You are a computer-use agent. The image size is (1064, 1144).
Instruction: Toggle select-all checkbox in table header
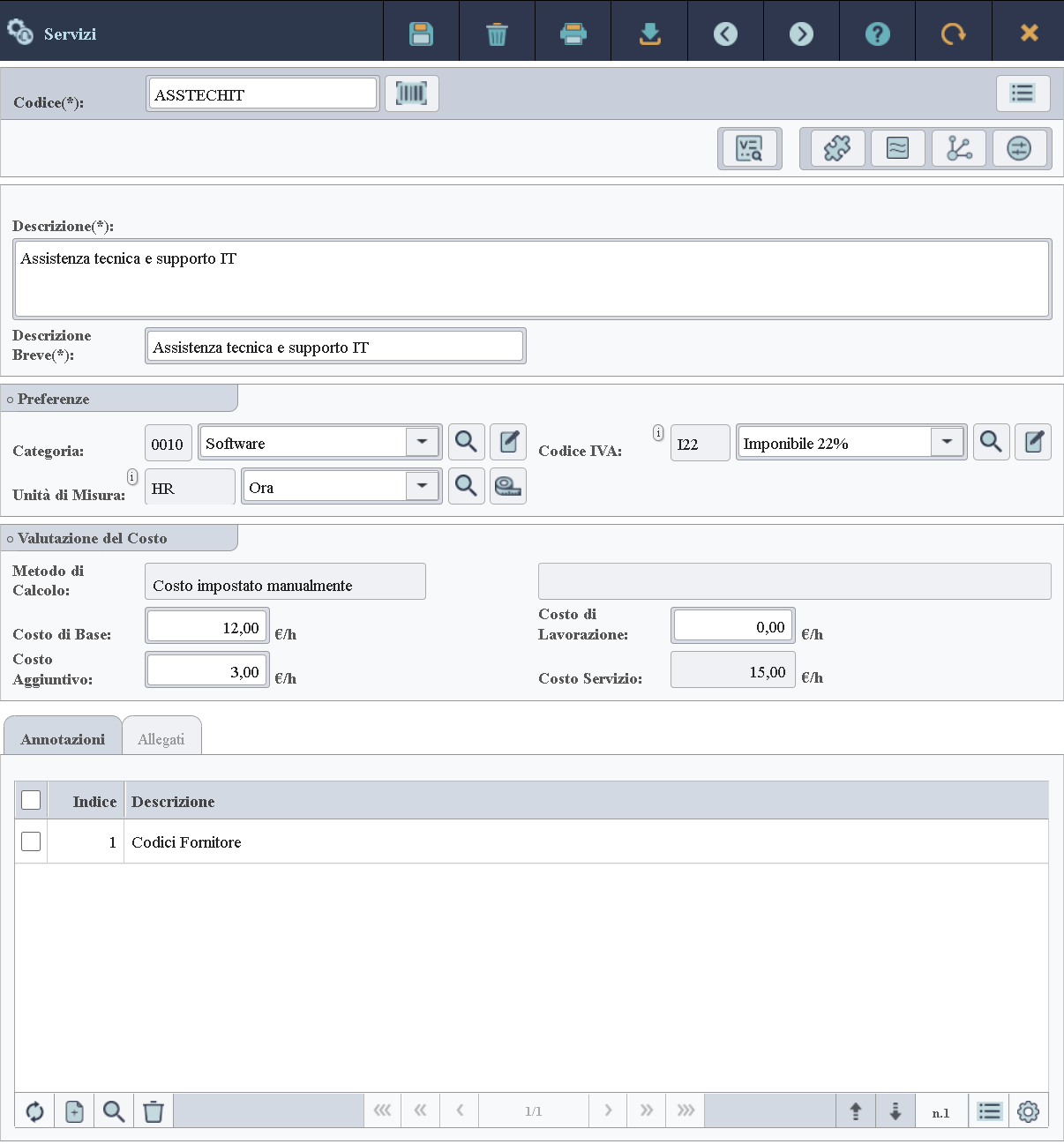pyautogui.click(x=31, y=800)
